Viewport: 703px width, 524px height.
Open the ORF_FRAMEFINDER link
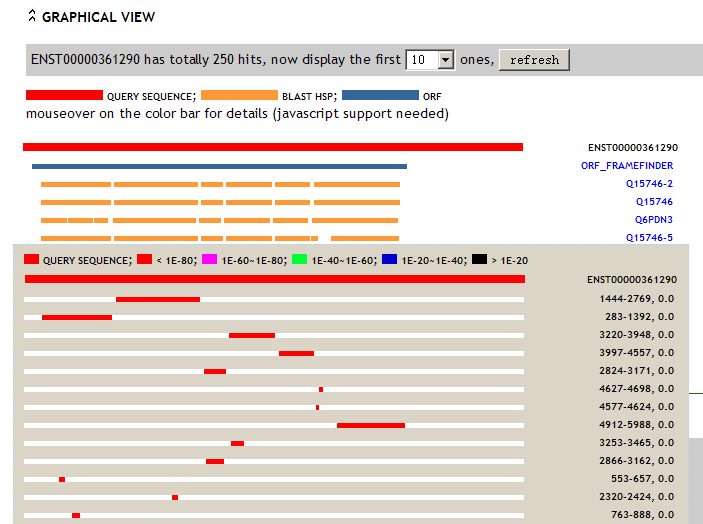(626, 165)
